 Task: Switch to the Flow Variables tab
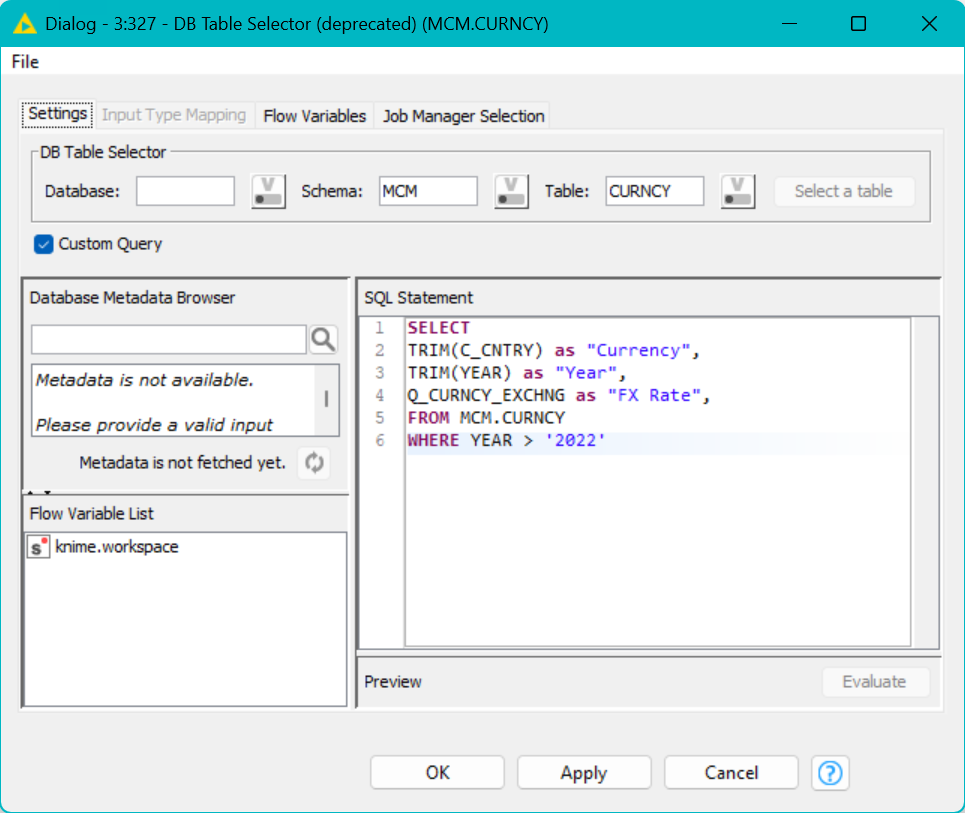click(x=314, y=116)
